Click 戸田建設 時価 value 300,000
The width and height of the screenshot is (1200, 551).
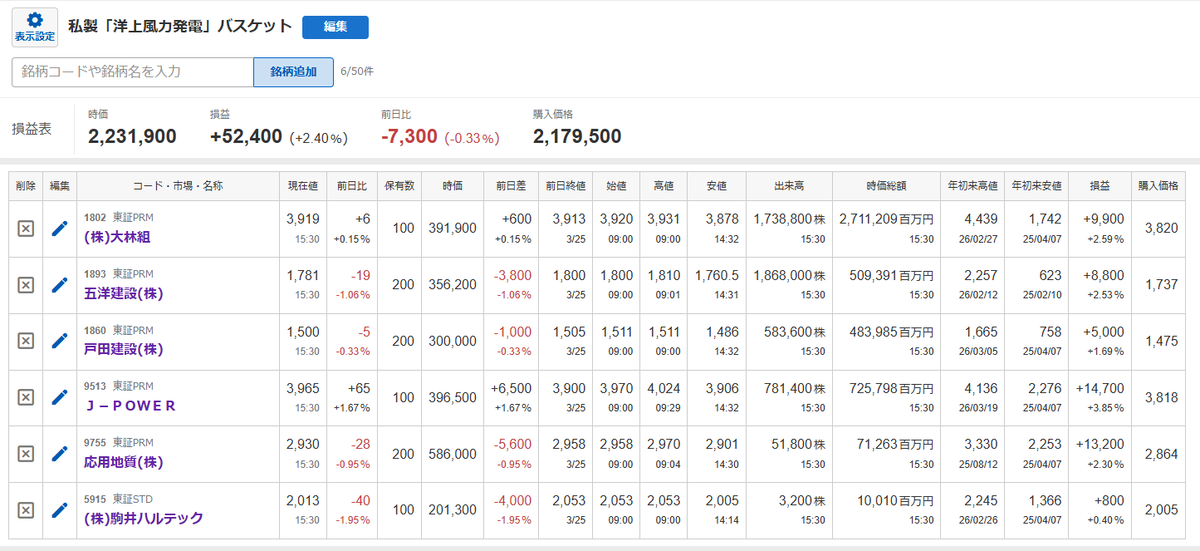[x=453, y=341]
